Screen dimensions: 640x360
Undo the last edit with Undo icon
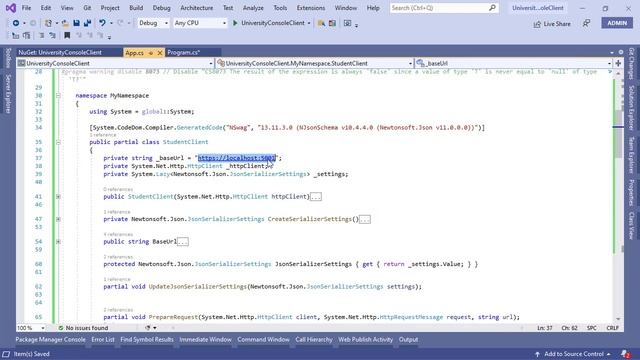(x=102, y=23)
